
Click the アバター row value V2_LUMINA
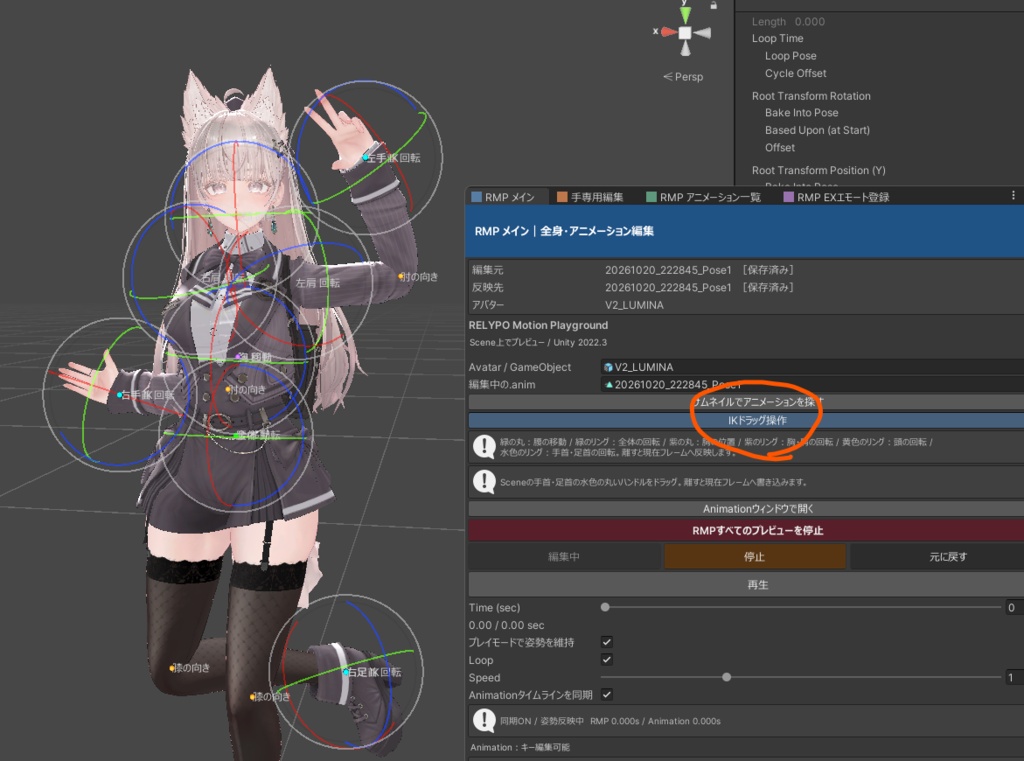634,305
